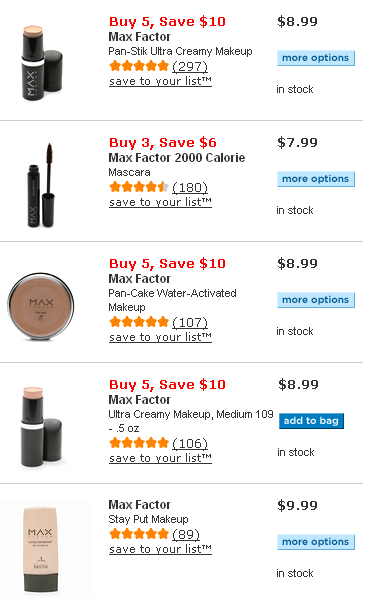
Task: Click the star rating for 2000 Calorie Mascara
Action: pyautogui.click(x=139, y=187)
